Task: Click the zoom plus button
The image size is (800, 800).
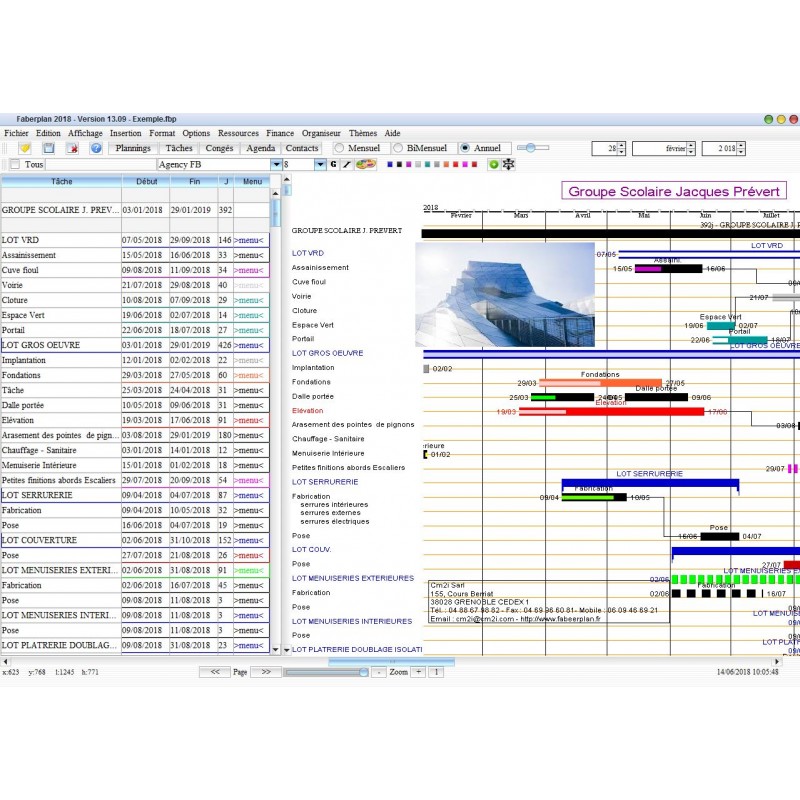Action: tap(418, 672)
